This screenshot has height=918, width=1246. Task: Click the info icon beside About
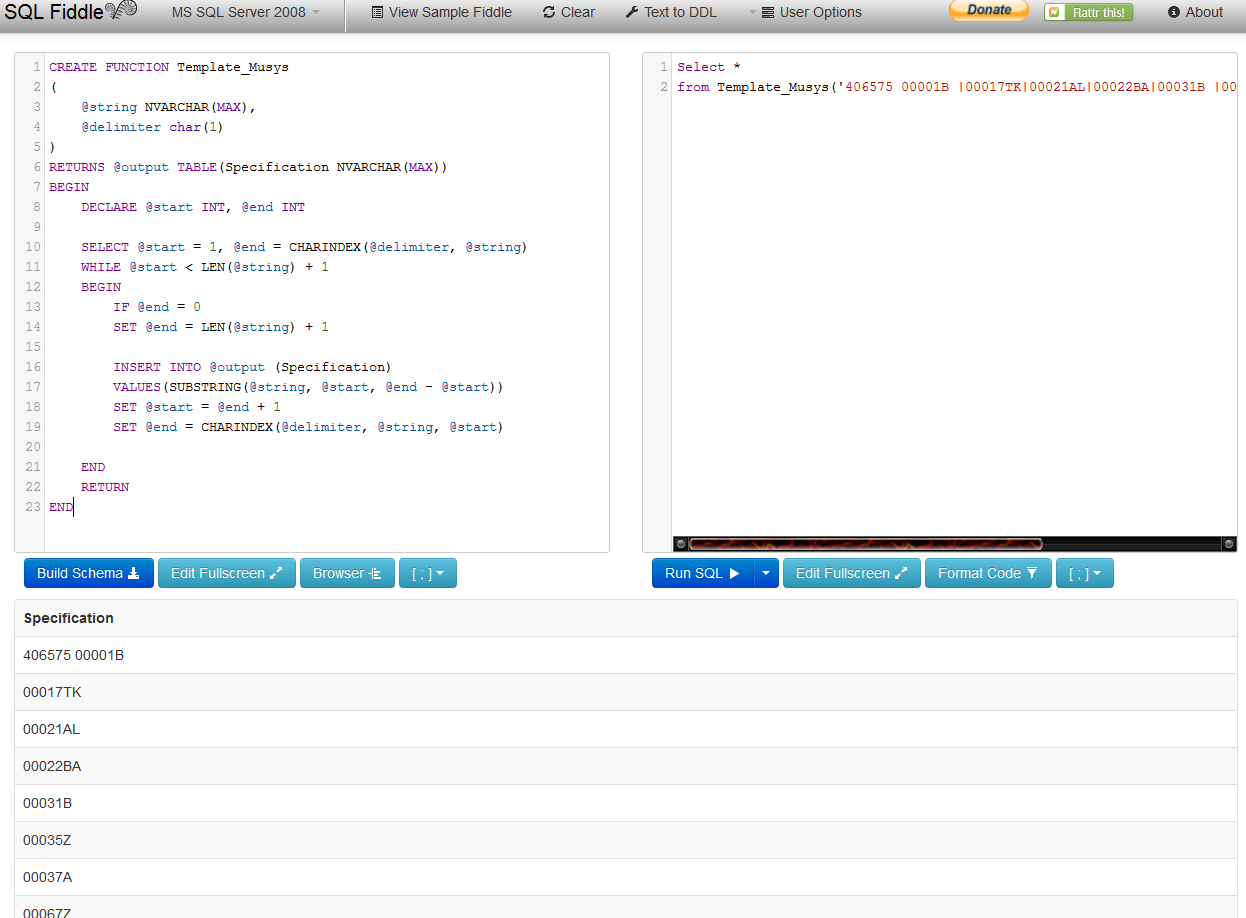1174,12
